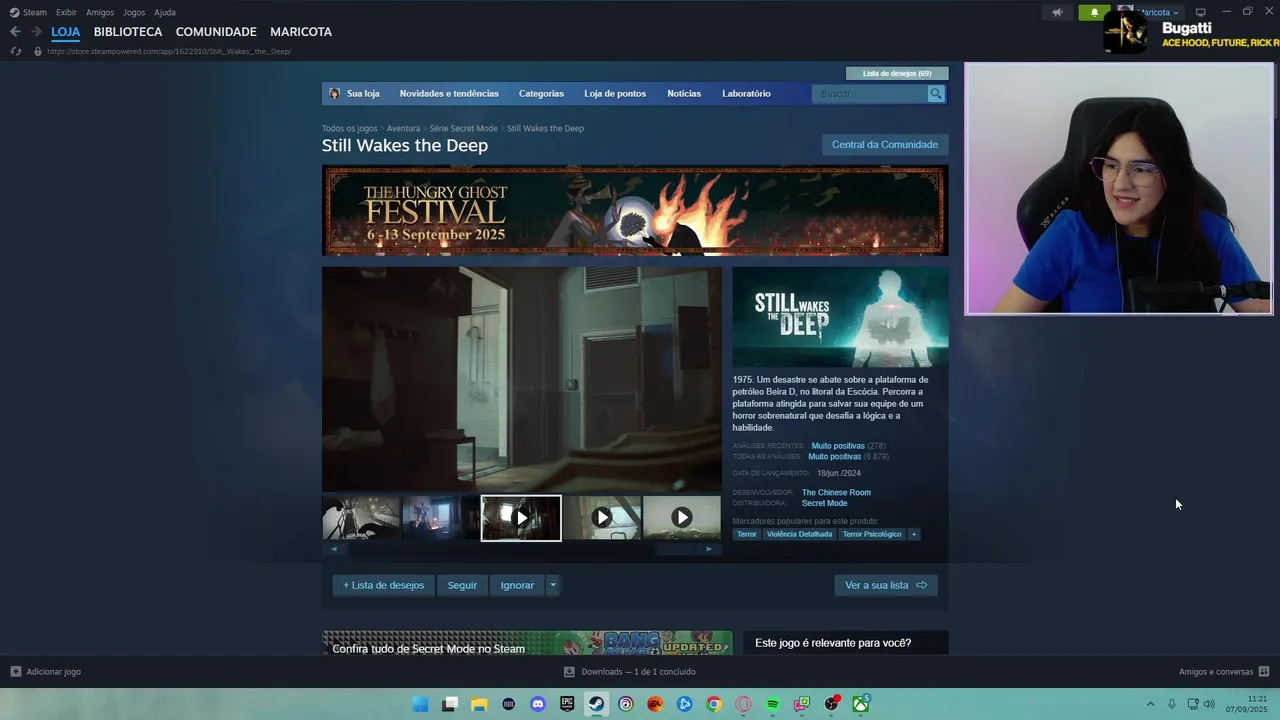Click the Terror Psicológico tag

click(x=872, y=534)
